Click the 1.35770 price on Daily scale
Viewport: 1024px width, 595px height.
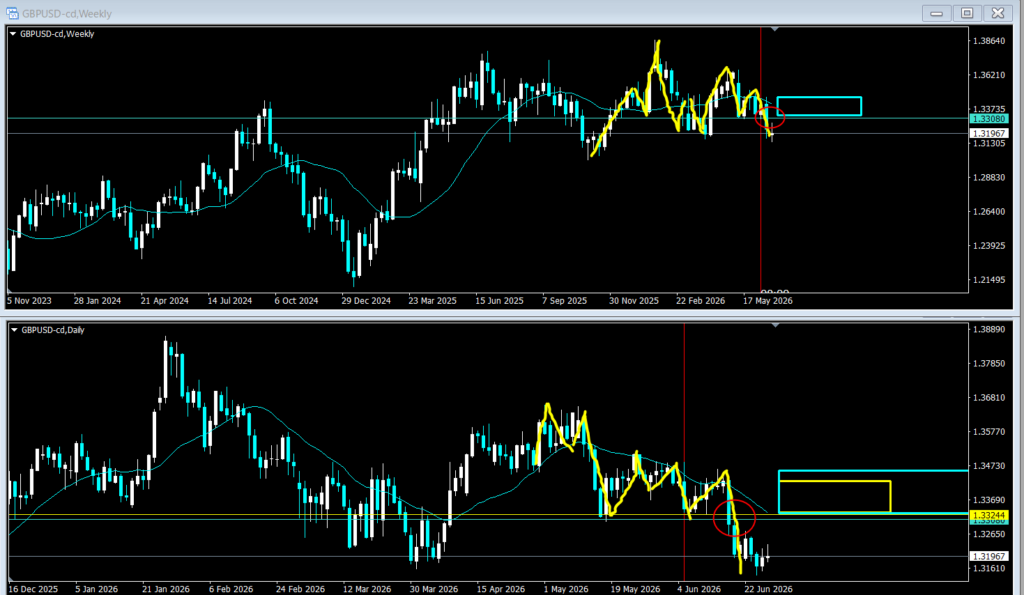pyautogui.click(x=989, y=432)
